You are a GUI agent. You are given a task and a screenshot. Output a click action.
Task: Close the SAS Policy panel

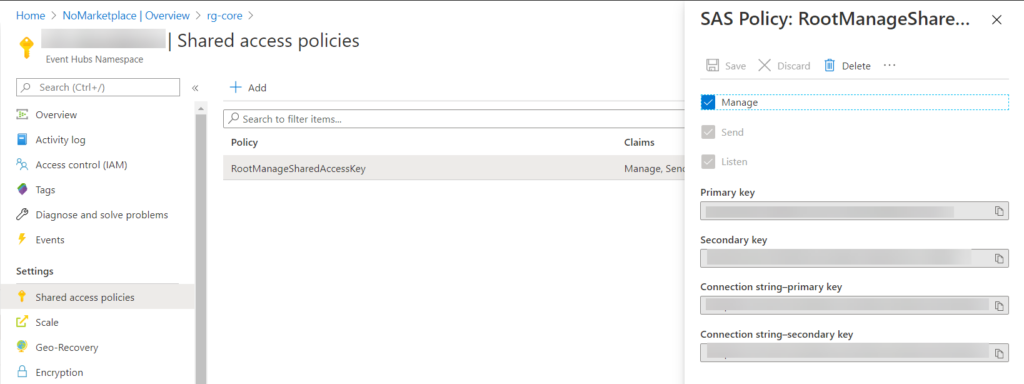(x=997, y=20)
